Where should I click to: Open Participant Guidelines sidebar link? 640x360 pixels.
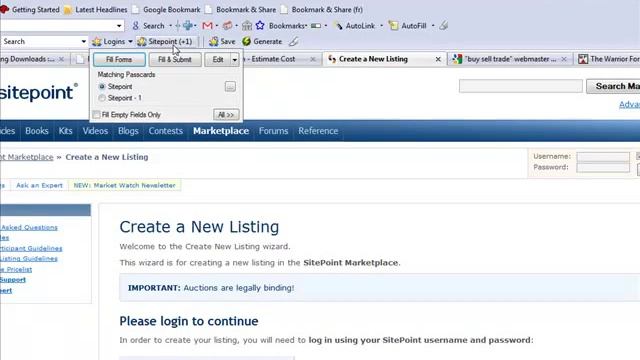(31, 248)
